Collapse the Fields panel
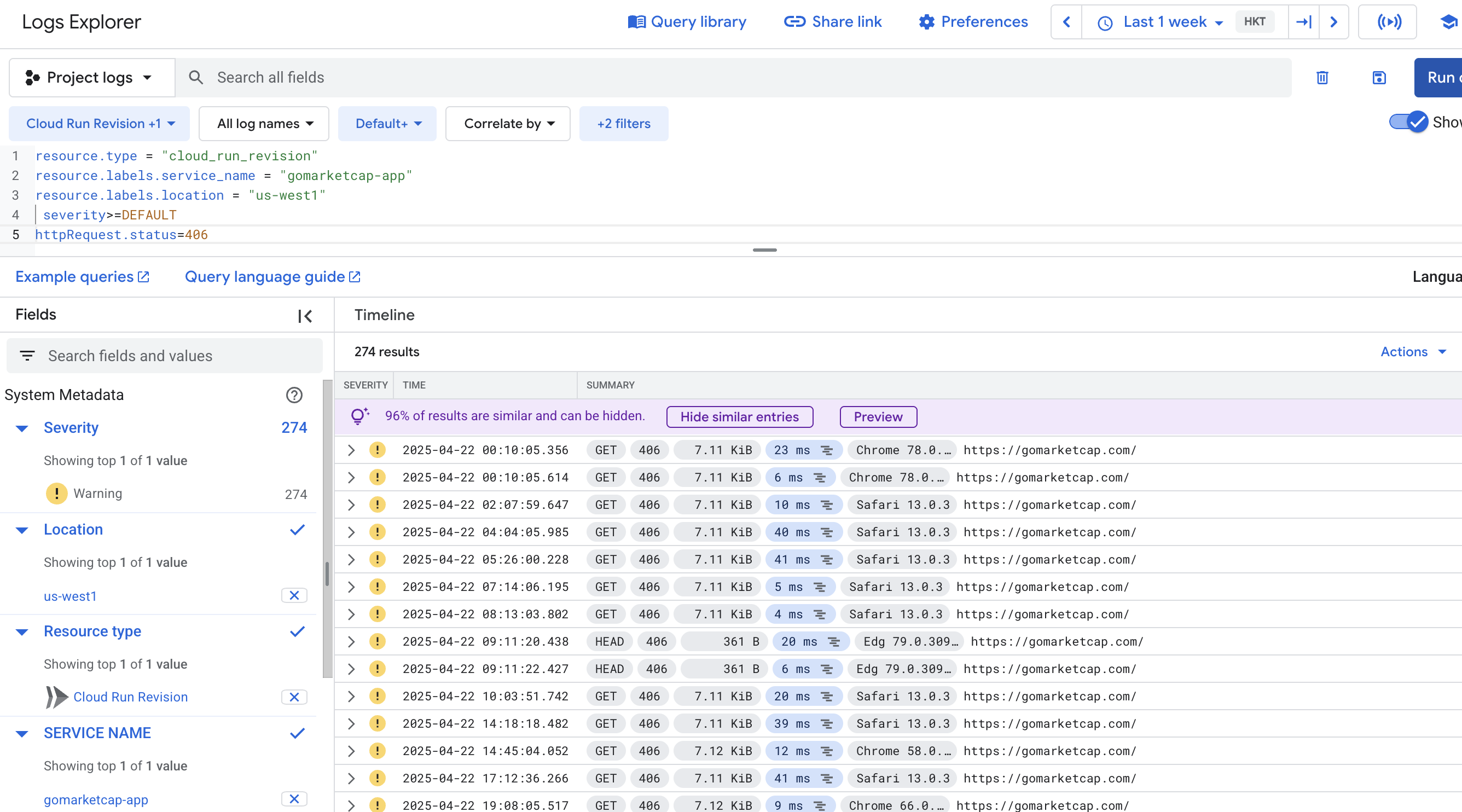The width and height of the screenshot is (1462, 812). click(x=305, y=316)
